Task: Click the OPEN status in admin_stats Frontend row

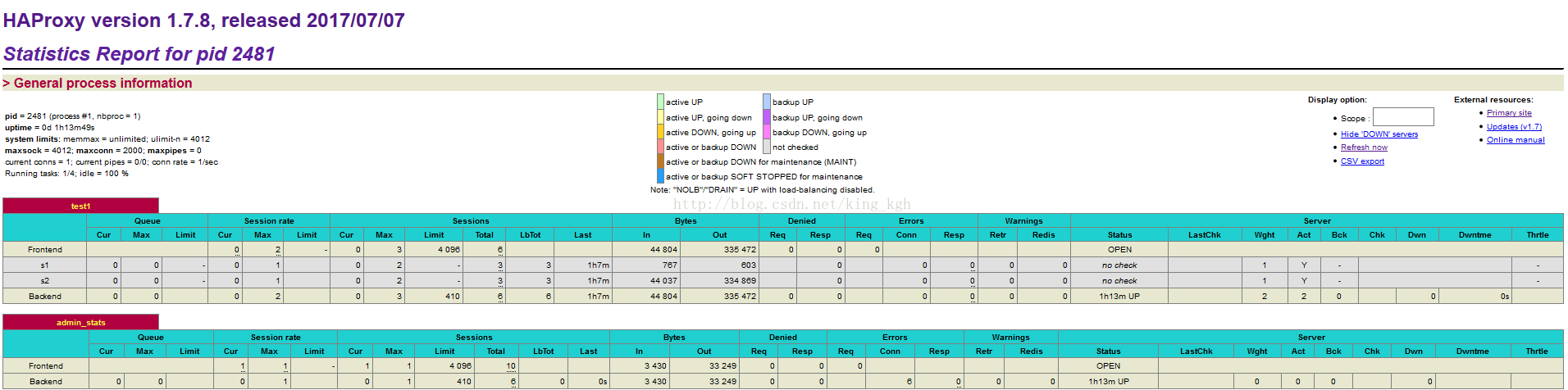Action: tap(1108, 366)
